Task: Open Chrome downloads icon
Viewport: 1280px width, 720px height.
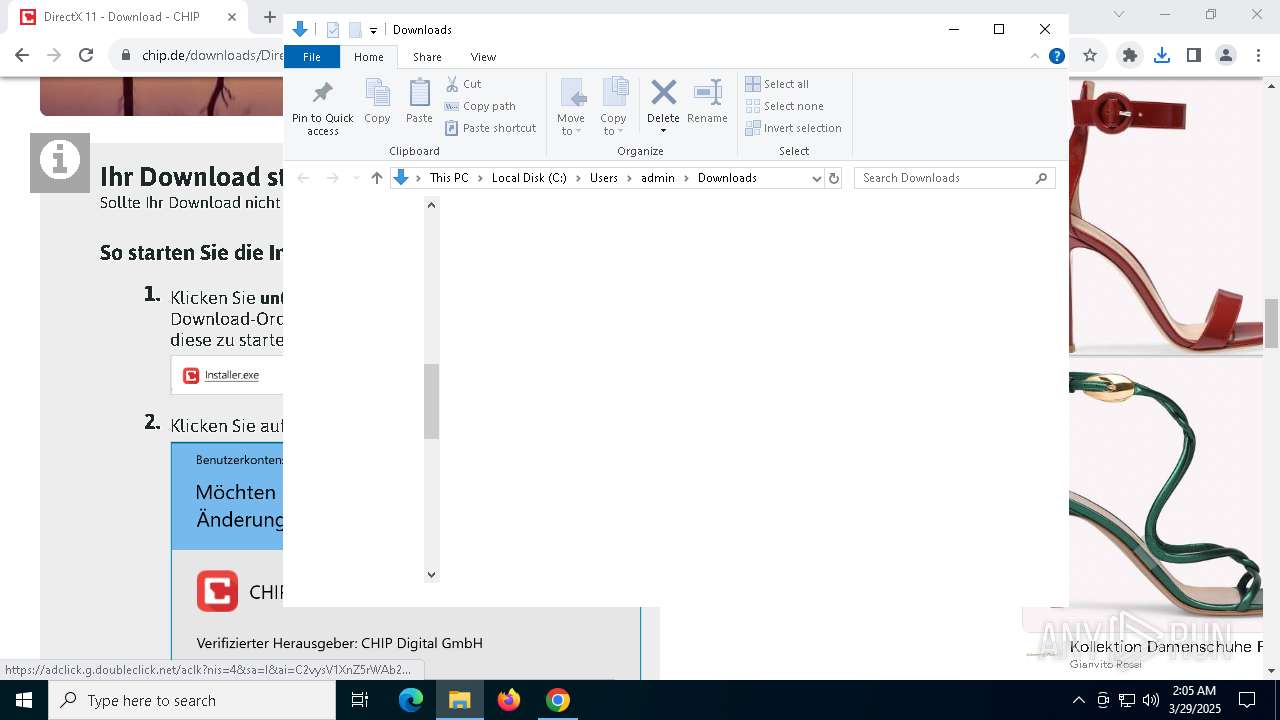Action: tap(1162, 56)
